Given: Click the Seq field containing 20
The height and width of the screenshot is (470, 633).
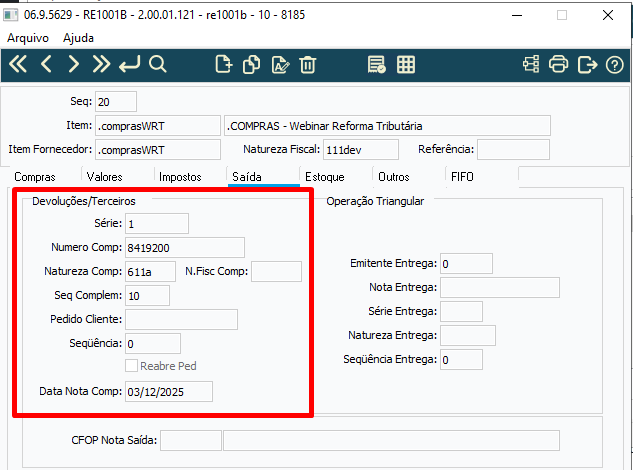Looking at the screenshot, I should tap(116, 102).
